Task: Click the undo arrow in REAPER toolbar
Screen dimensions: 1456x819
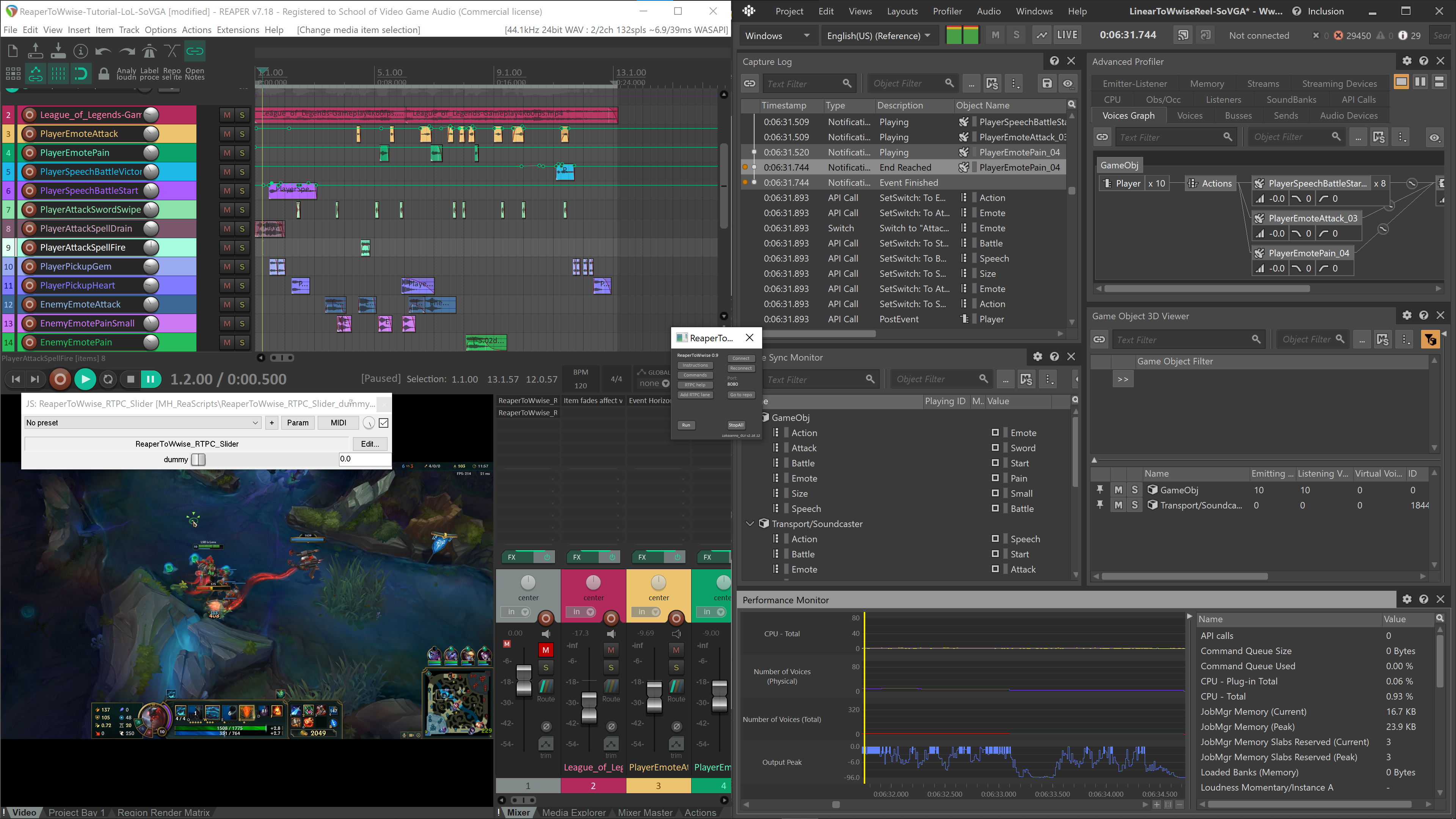Action: tap(104, 52)
